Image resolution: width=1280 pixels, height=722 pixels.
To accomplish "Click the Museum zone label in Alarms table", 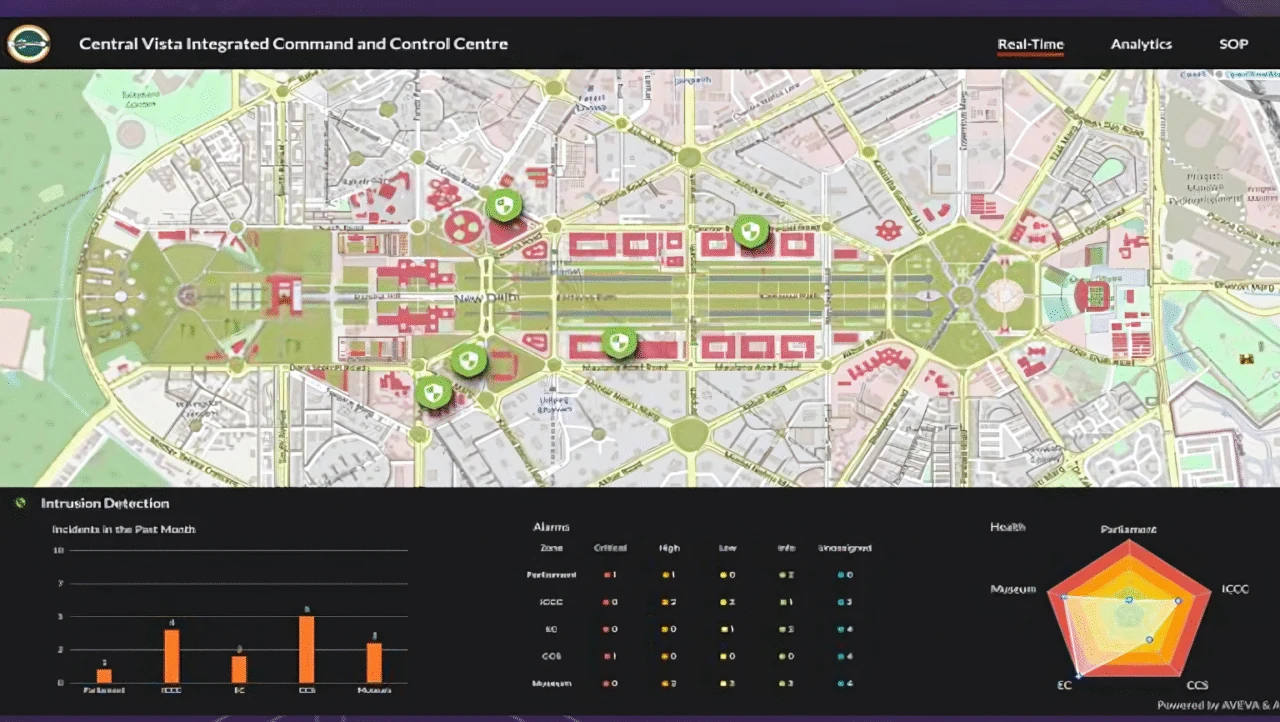I will pos(552,683).
